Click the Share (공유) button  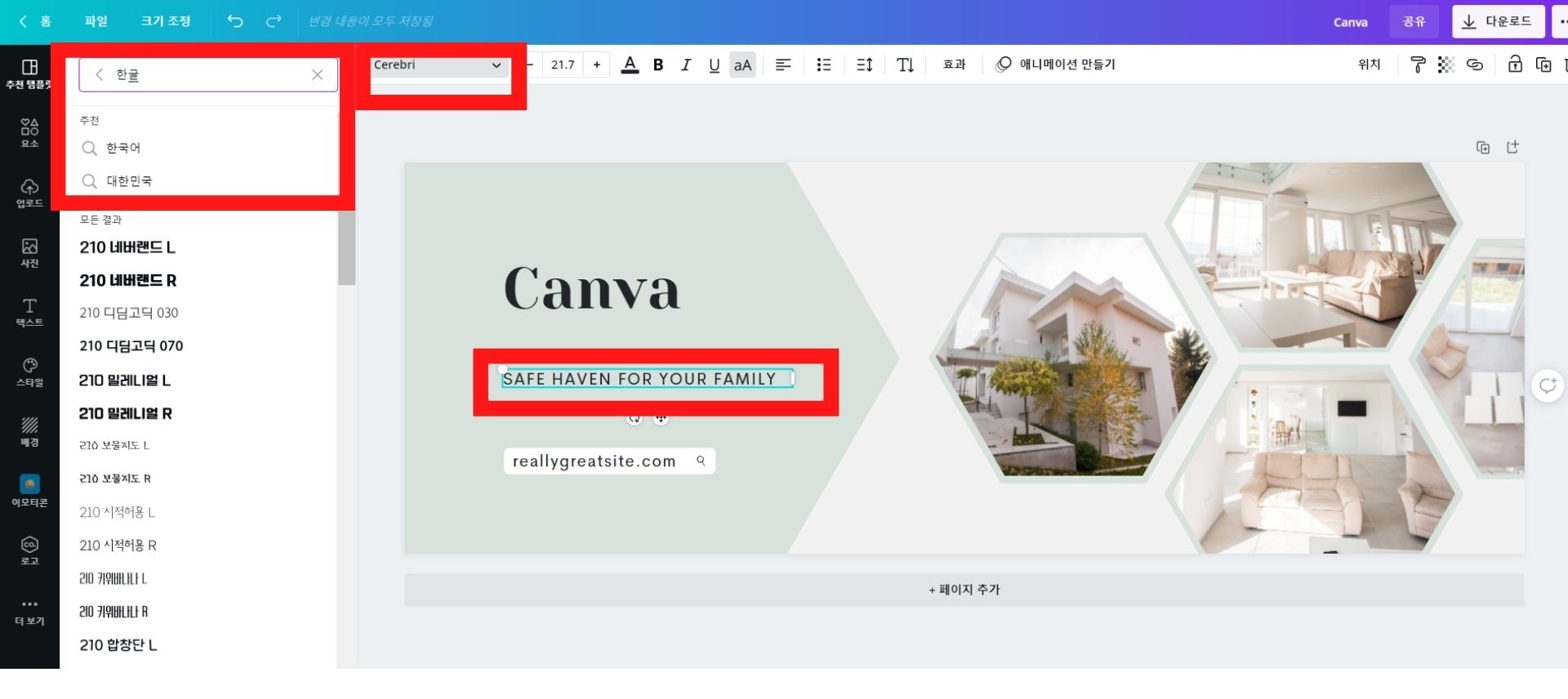(1414, 21)
